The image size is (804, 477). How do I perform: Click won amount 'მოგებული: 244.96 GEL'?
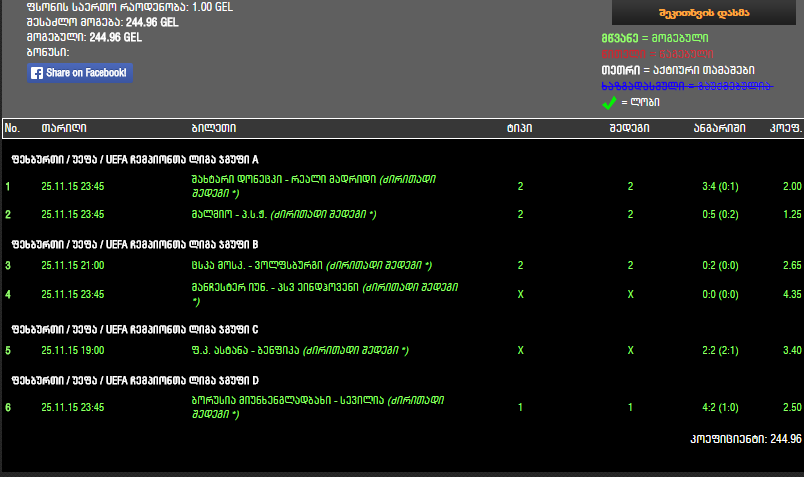pyautogui.click(x=84, y=37)
